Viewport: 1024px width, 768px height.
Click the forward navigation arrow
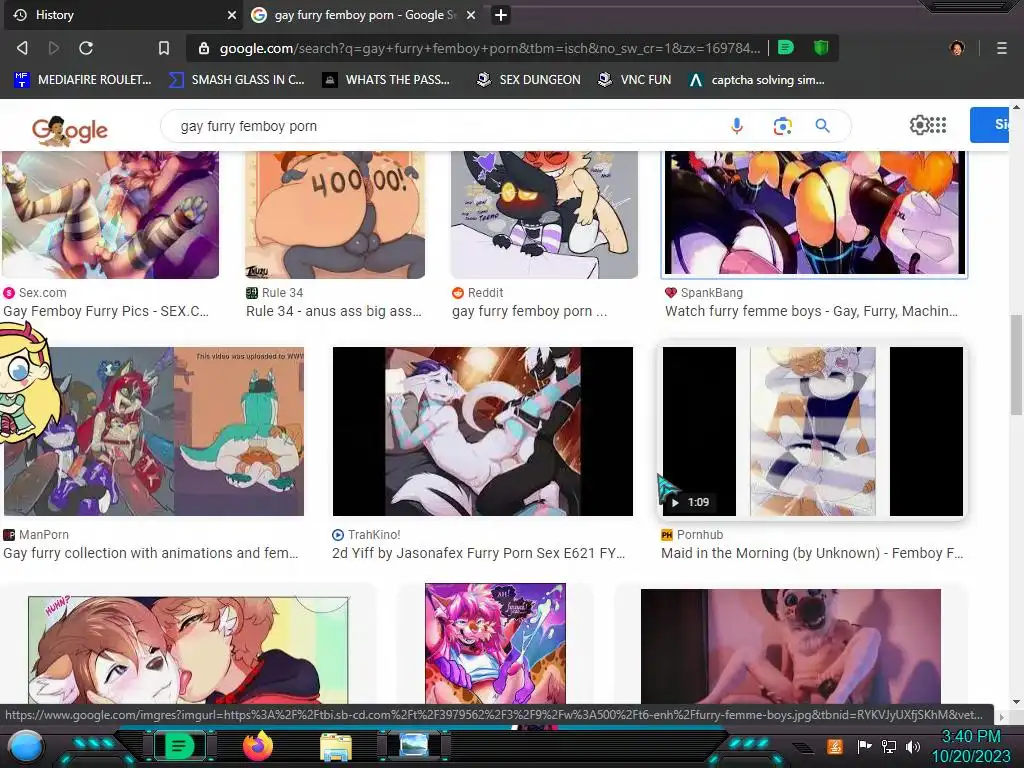pos(54,48)
